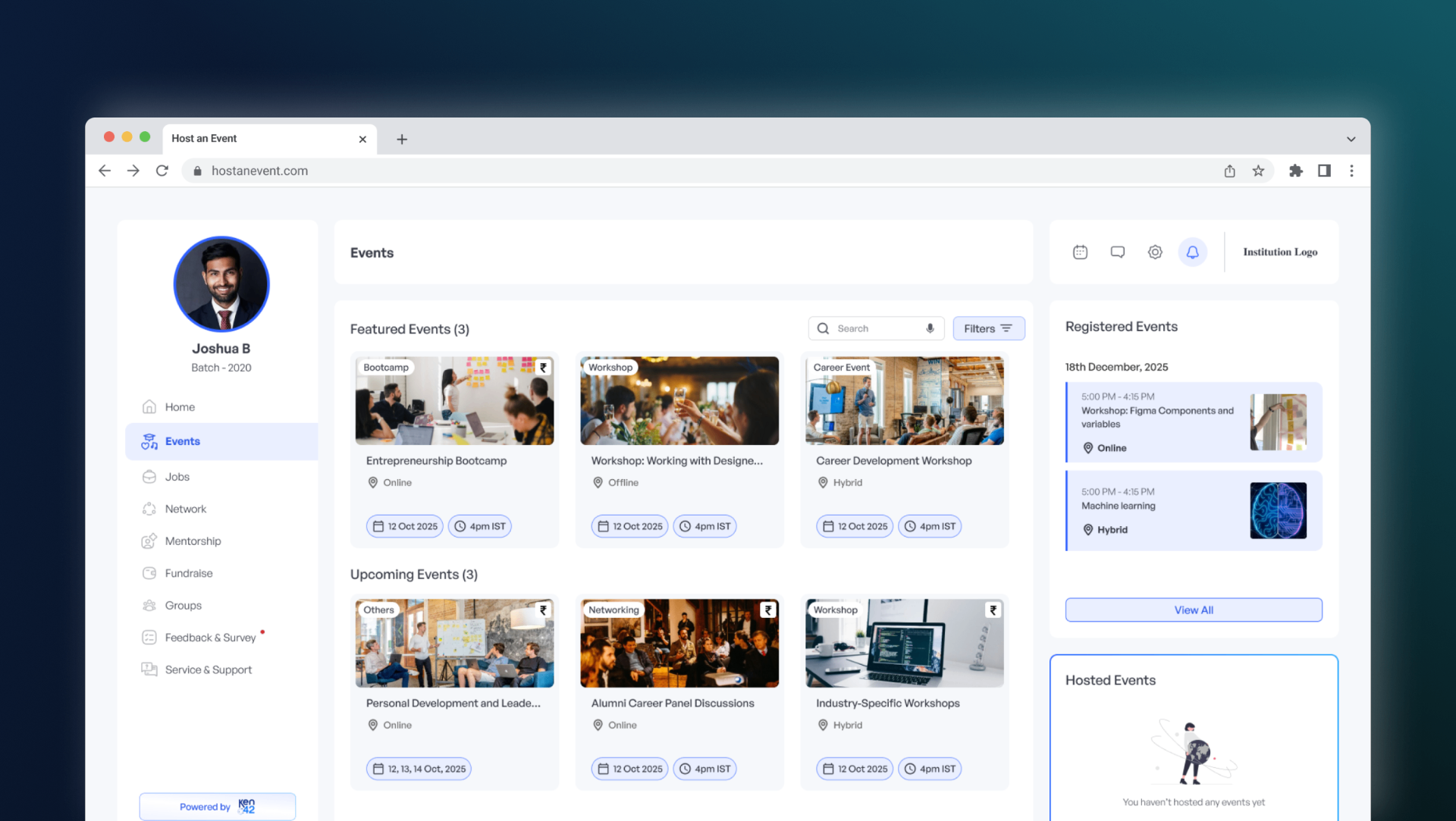Click Joshua B profile picture
Viewport: 1456px width, 821px height.
tap(221, 284)
